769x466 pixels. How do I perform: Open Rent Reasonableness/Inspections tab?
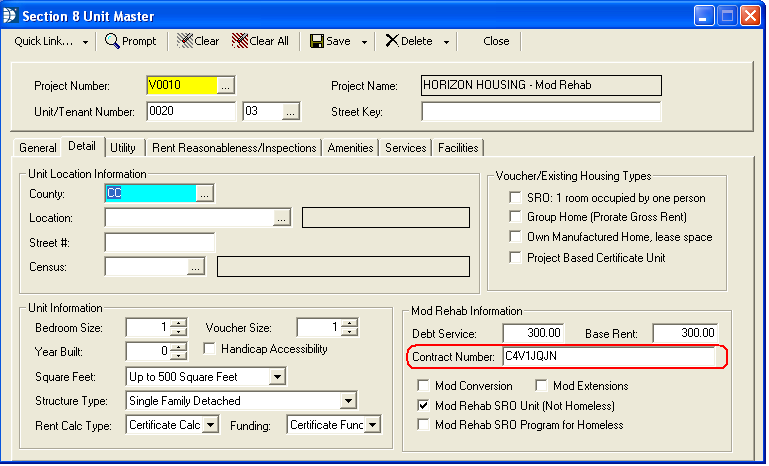(234, 148)
